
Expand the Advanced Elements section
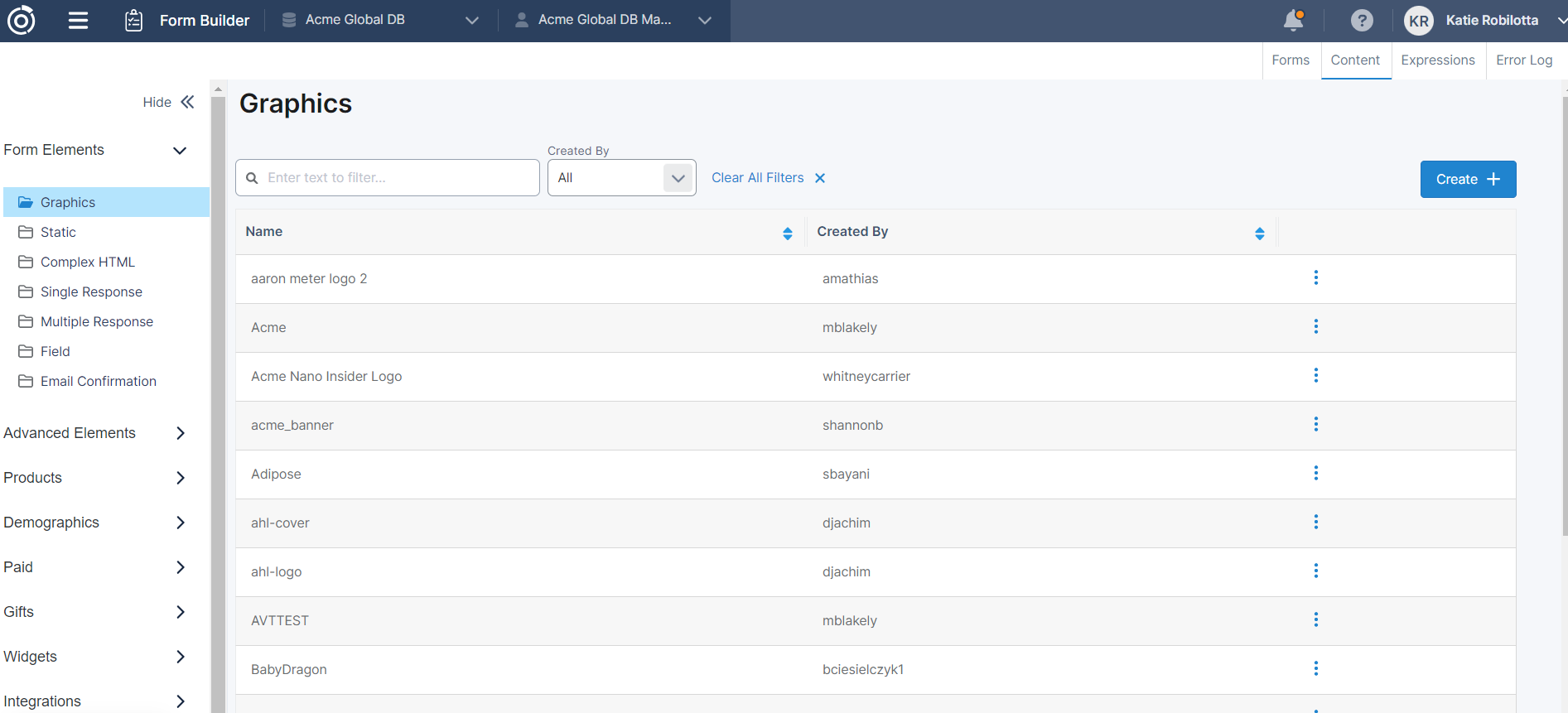180,433
